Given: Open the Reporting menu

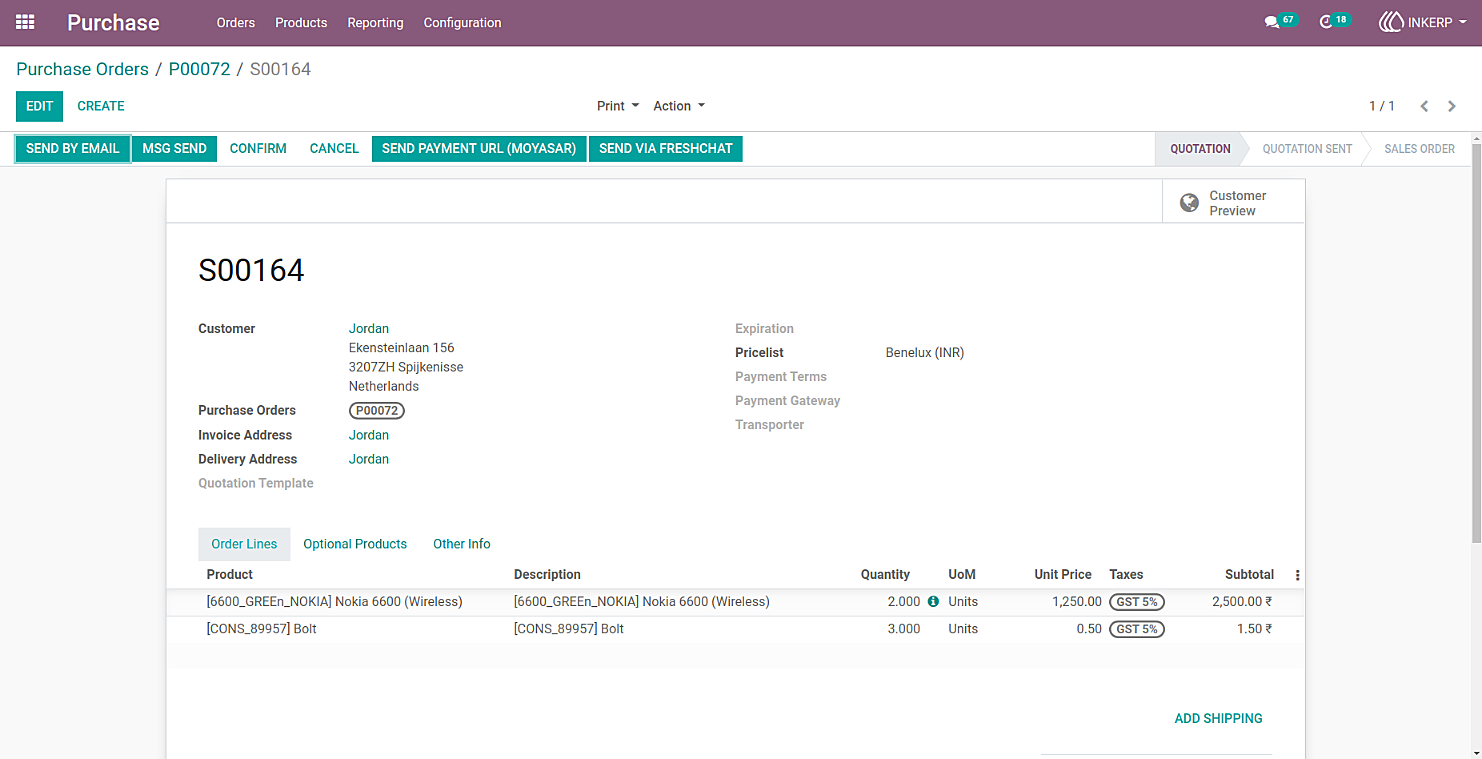Looking at the screenshot, I should click(x=375, y=22).
